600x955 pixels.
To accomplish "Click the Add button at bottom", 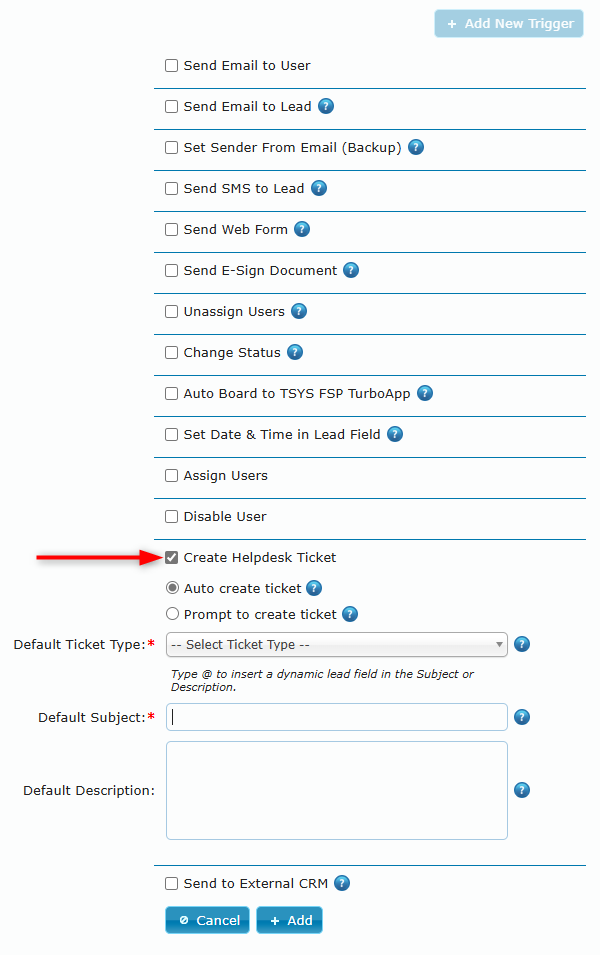I will pyautogui.click(x=290, y=920).
